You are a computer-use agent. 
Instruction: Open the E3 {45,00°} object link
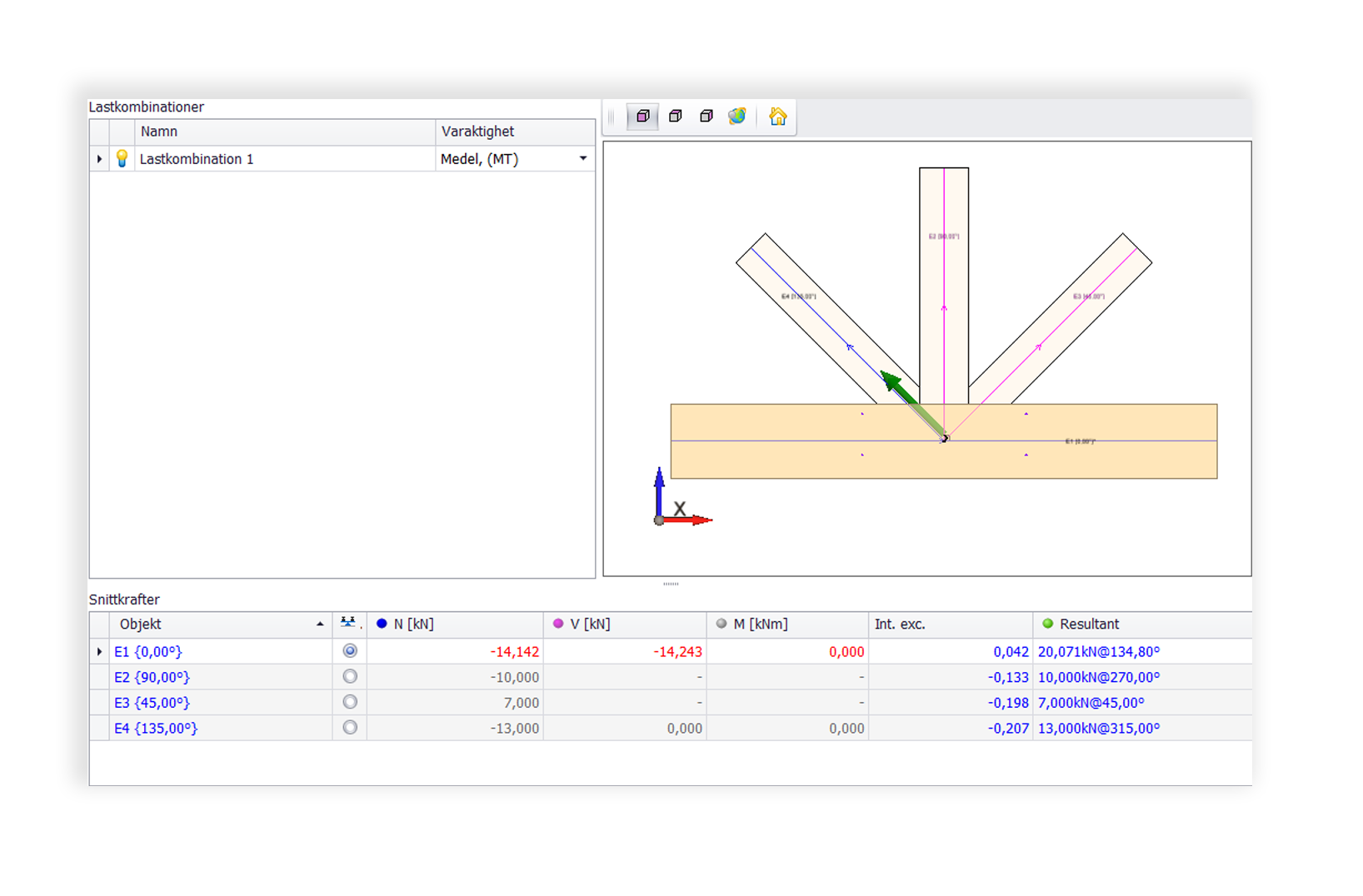tap(152, 703)
